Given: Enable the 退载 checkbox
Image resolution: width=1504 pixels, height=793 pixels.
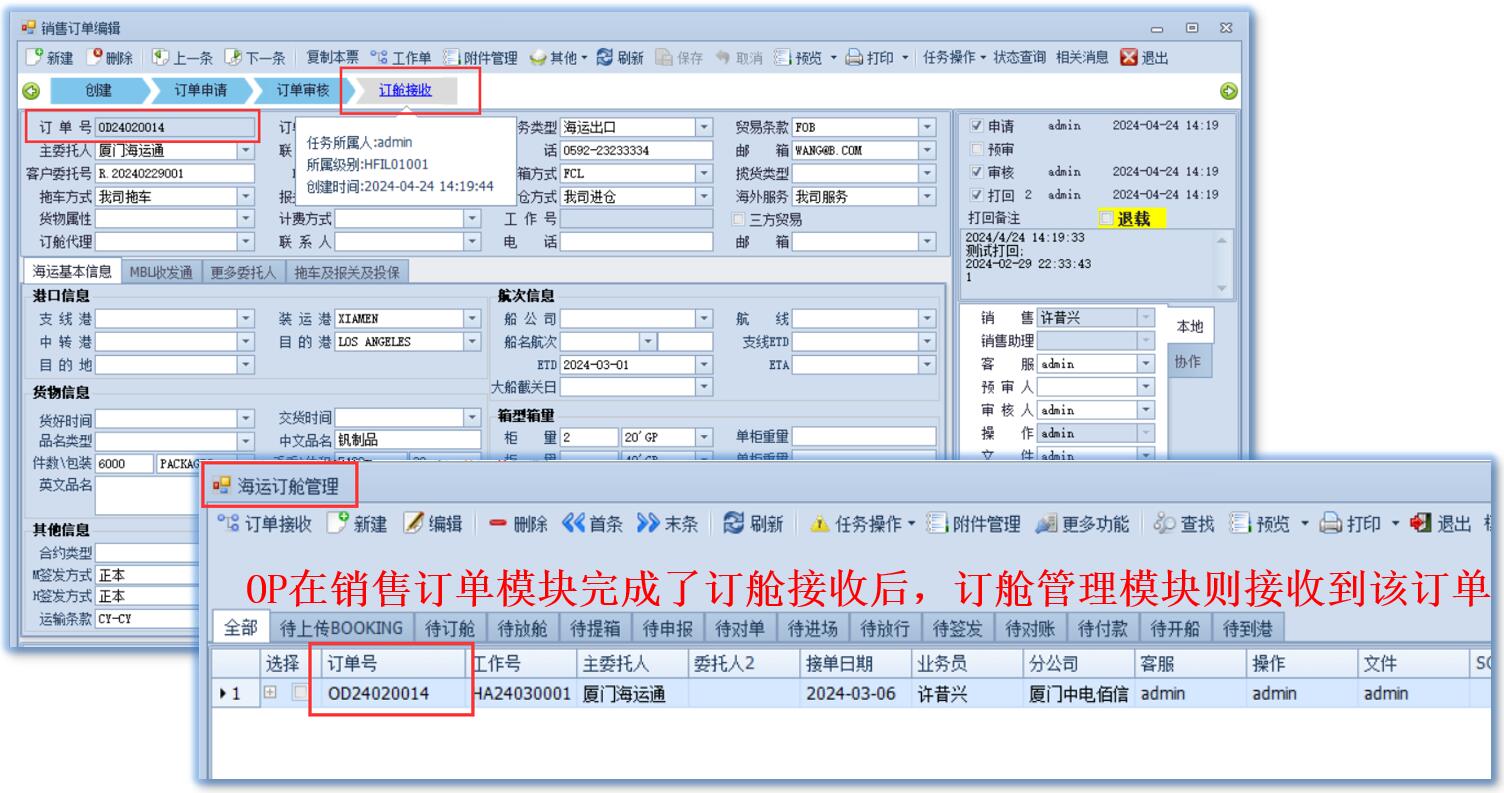Looking at the screenshot, I should [1105, 218].
